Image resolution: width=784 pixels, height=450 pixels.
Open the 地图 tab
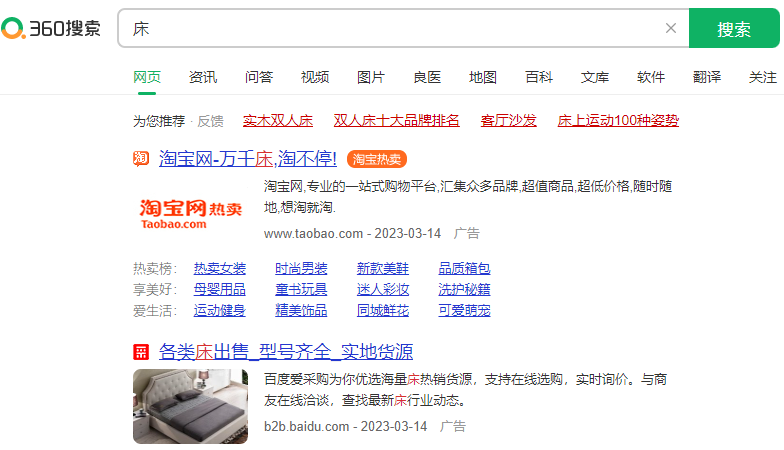click(483, 77)
